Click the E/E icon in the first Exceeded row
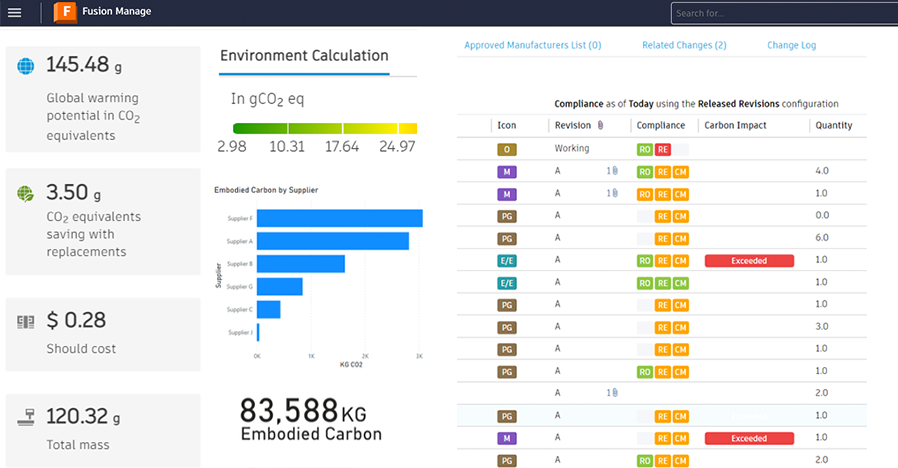Image resolution: width=898 pixels, height=468 pixels. 506,261
